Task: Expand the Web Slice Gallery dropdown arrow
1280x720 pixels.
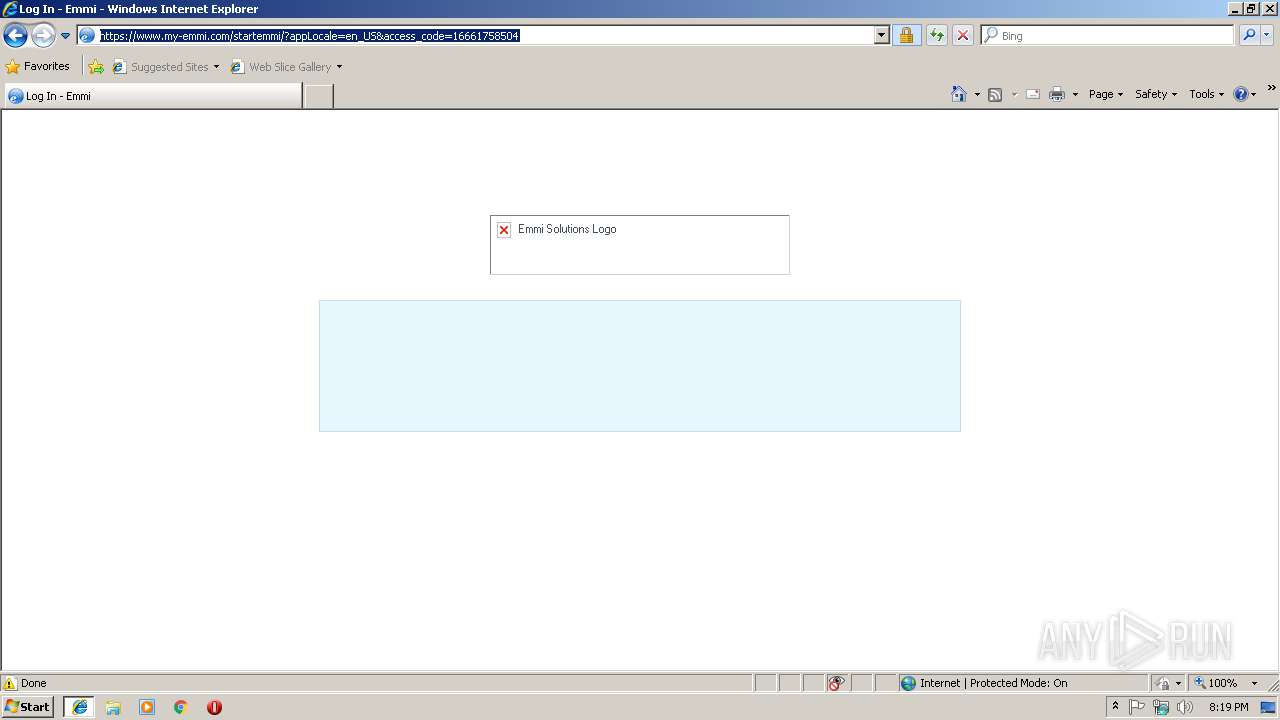Action: point(339,67)
